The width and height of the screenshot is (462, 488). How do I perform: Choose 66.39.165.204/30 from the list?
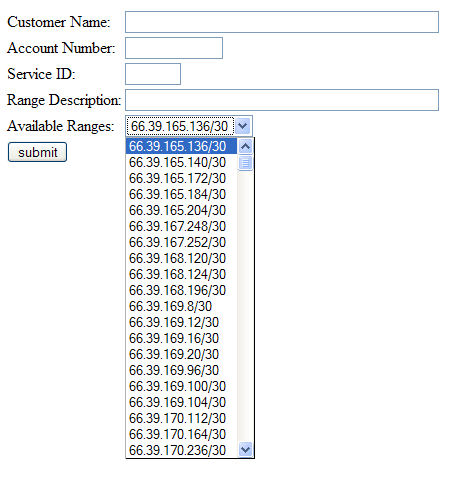tap(181, 210)
